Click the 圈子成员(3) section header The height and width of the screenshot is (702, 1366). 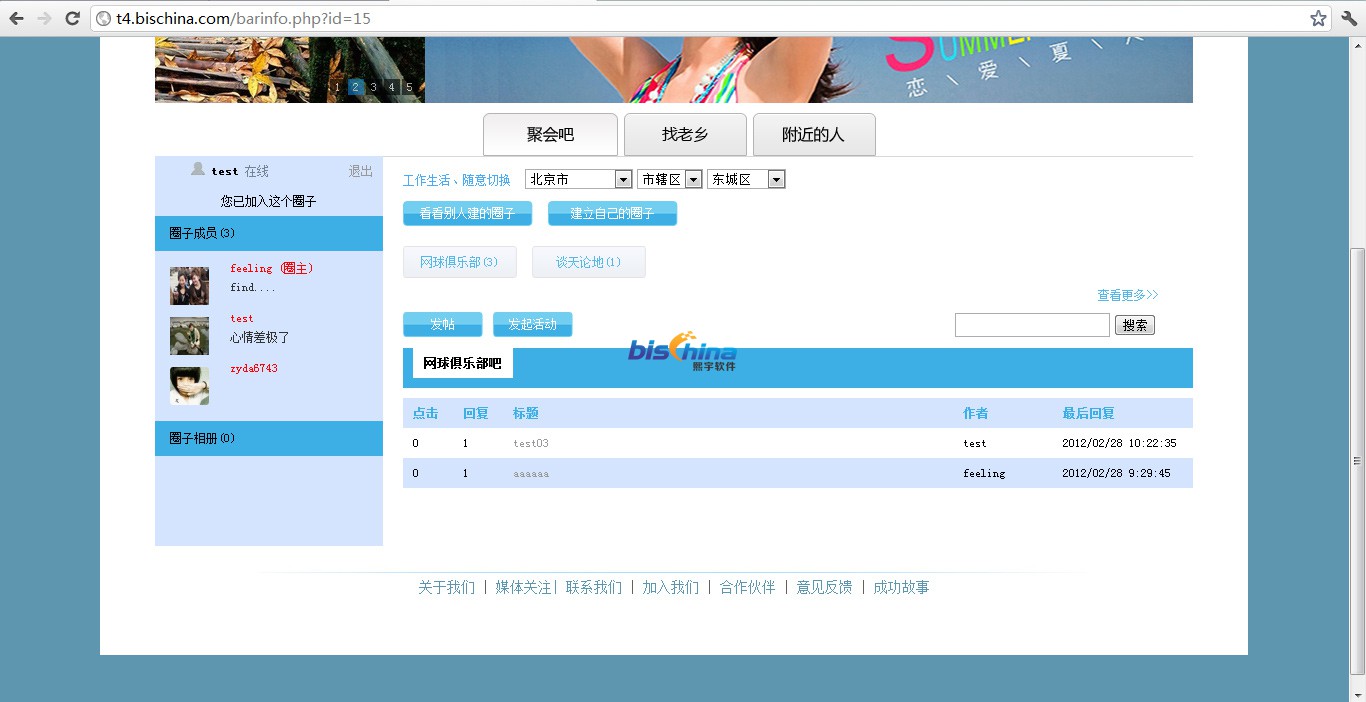[x=269, y=233]
